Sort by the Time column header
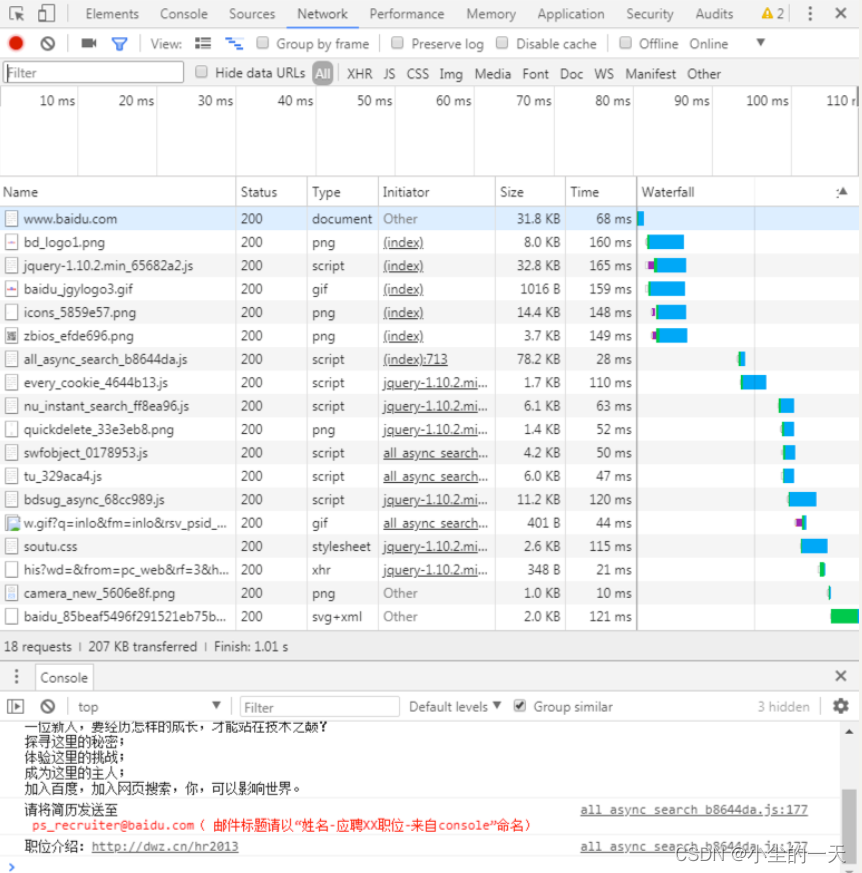 point(601,192)
